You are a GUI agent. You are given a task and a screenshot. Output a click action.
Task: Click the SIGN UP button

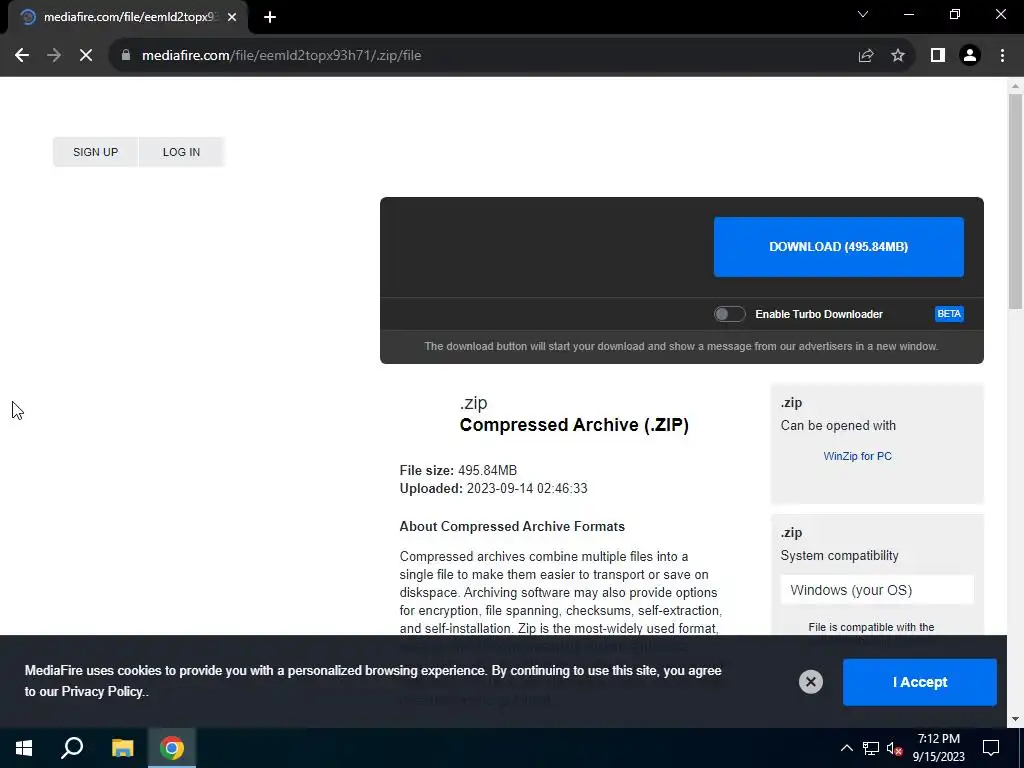[x=95, y=152]
